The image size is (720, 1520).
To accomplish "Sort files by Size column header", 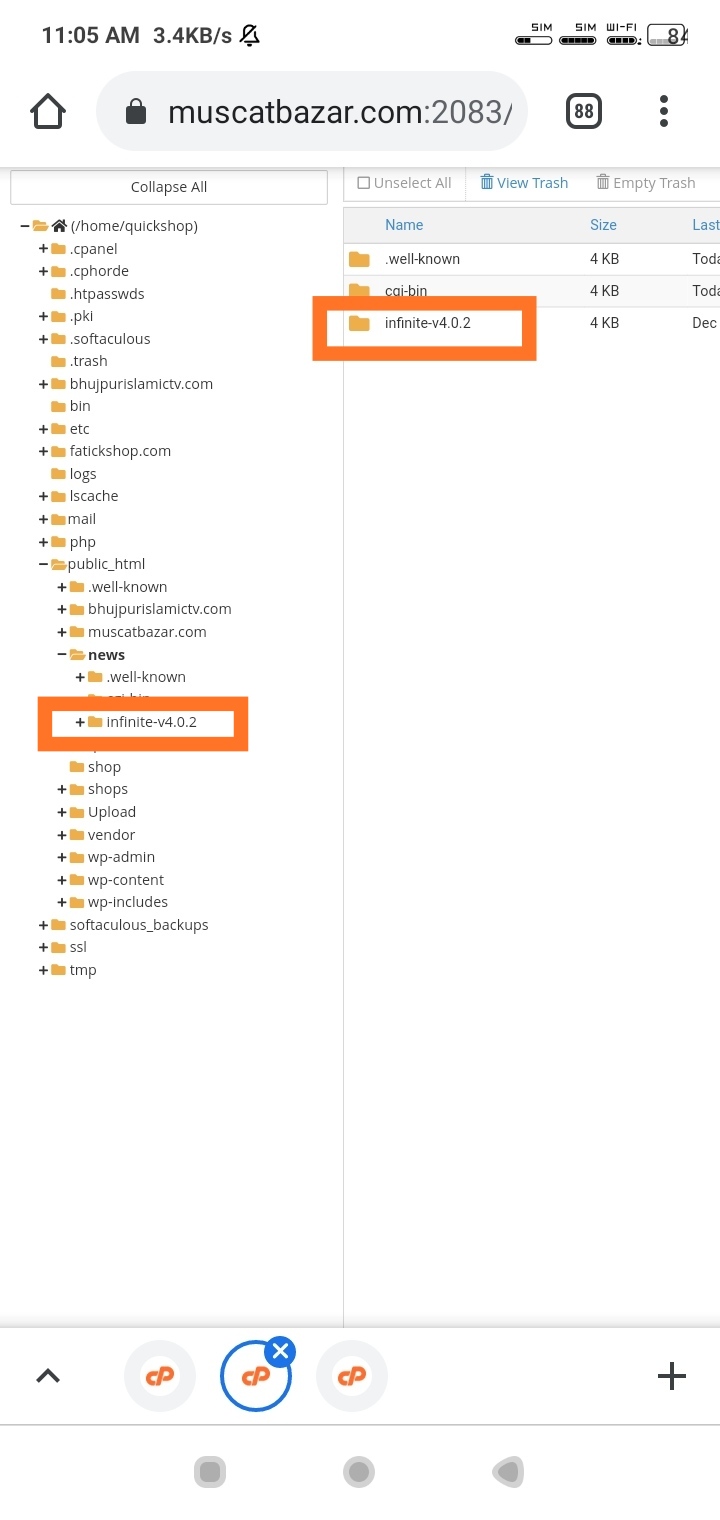I will coord(603,225).
